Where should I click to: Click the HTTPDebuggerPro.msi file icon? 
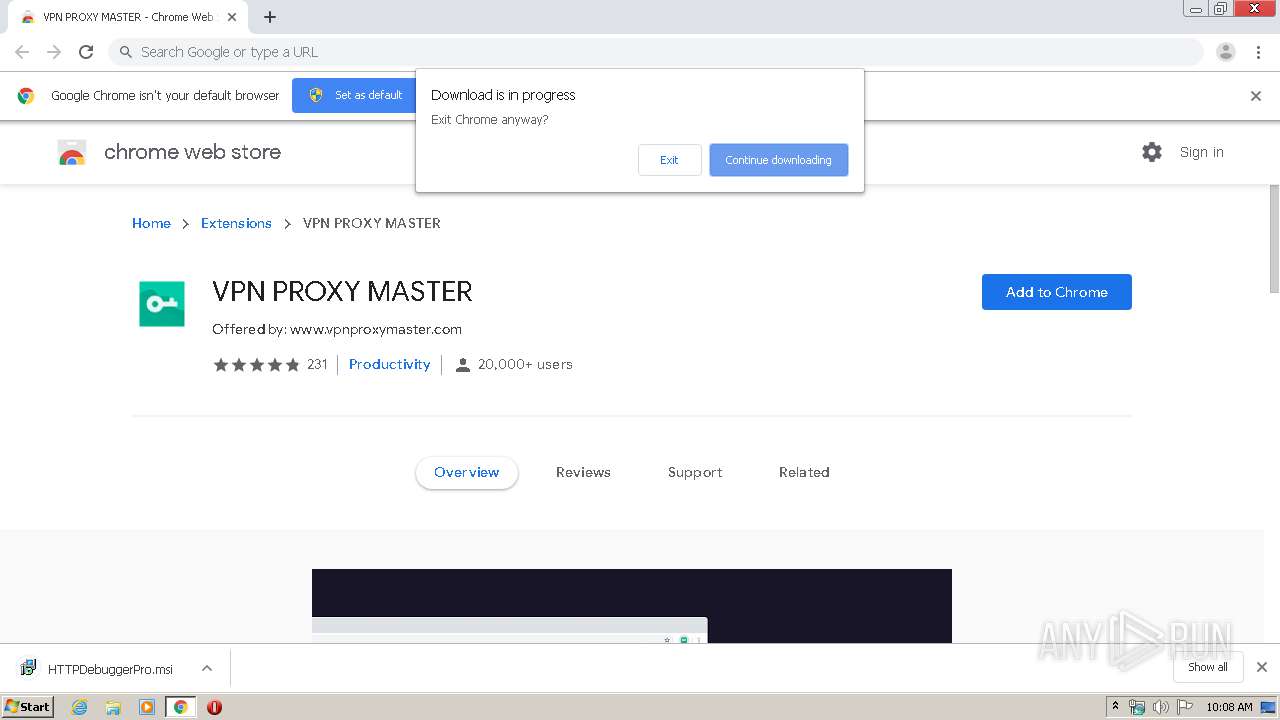pos(29,668)
